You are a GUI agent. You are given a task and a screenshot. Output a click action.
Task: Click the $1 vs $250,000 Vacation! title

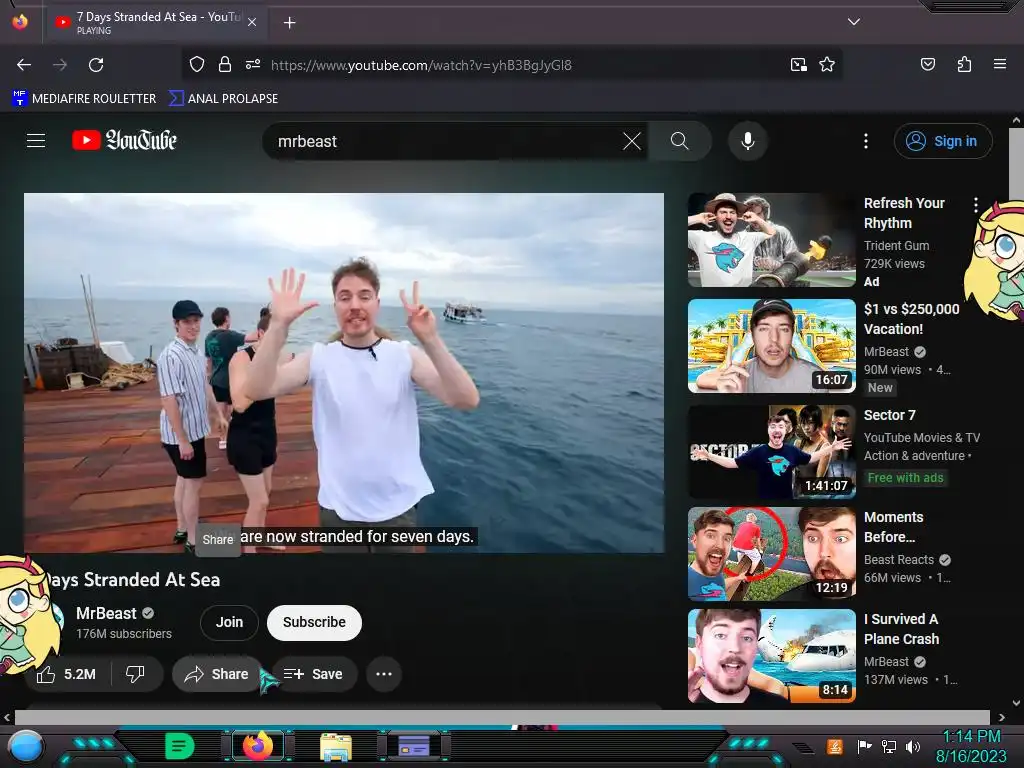pos(912,319)
